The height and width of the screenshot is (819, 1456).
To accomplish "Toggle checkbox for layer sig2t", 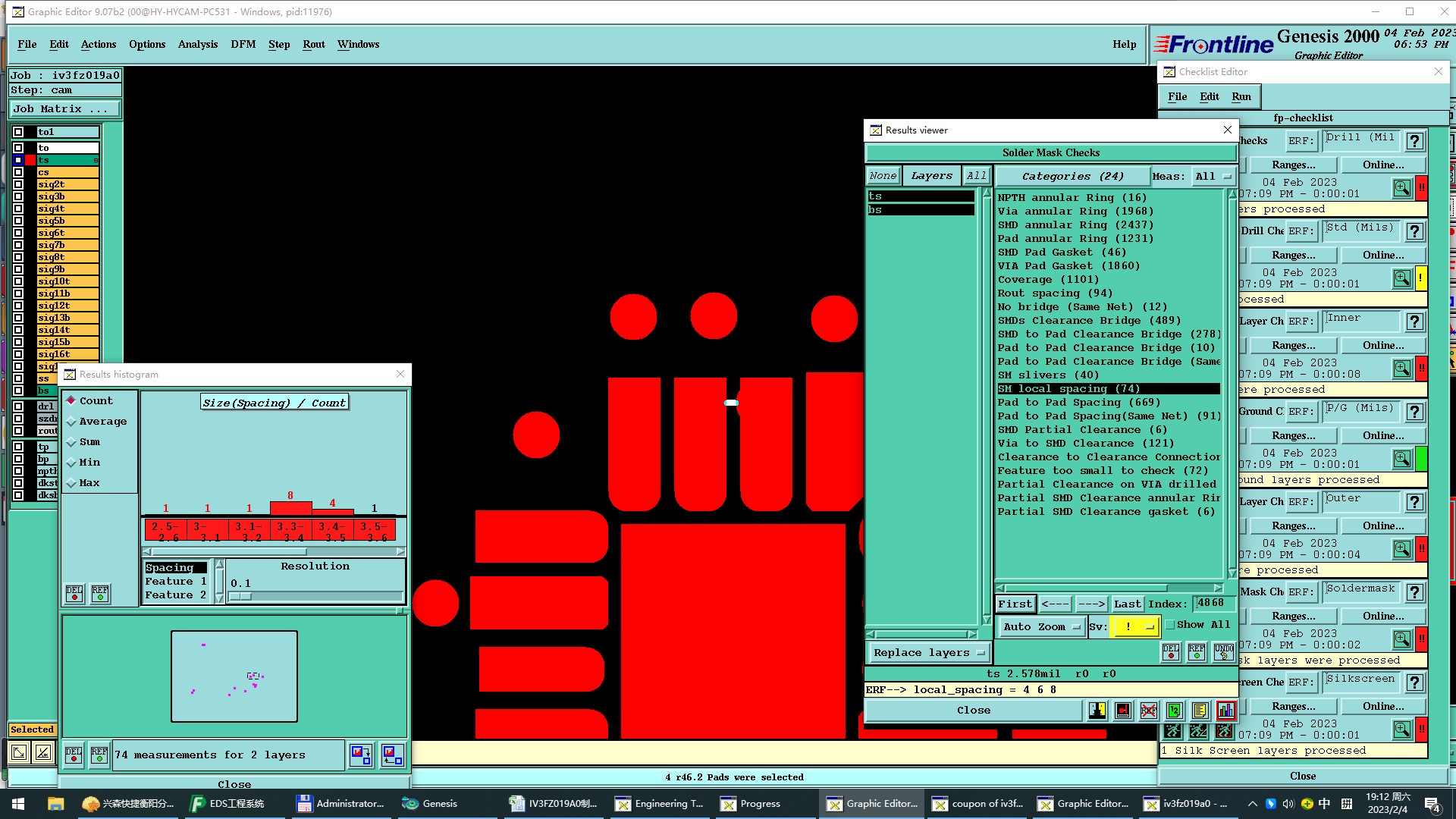I will point(18,184).
